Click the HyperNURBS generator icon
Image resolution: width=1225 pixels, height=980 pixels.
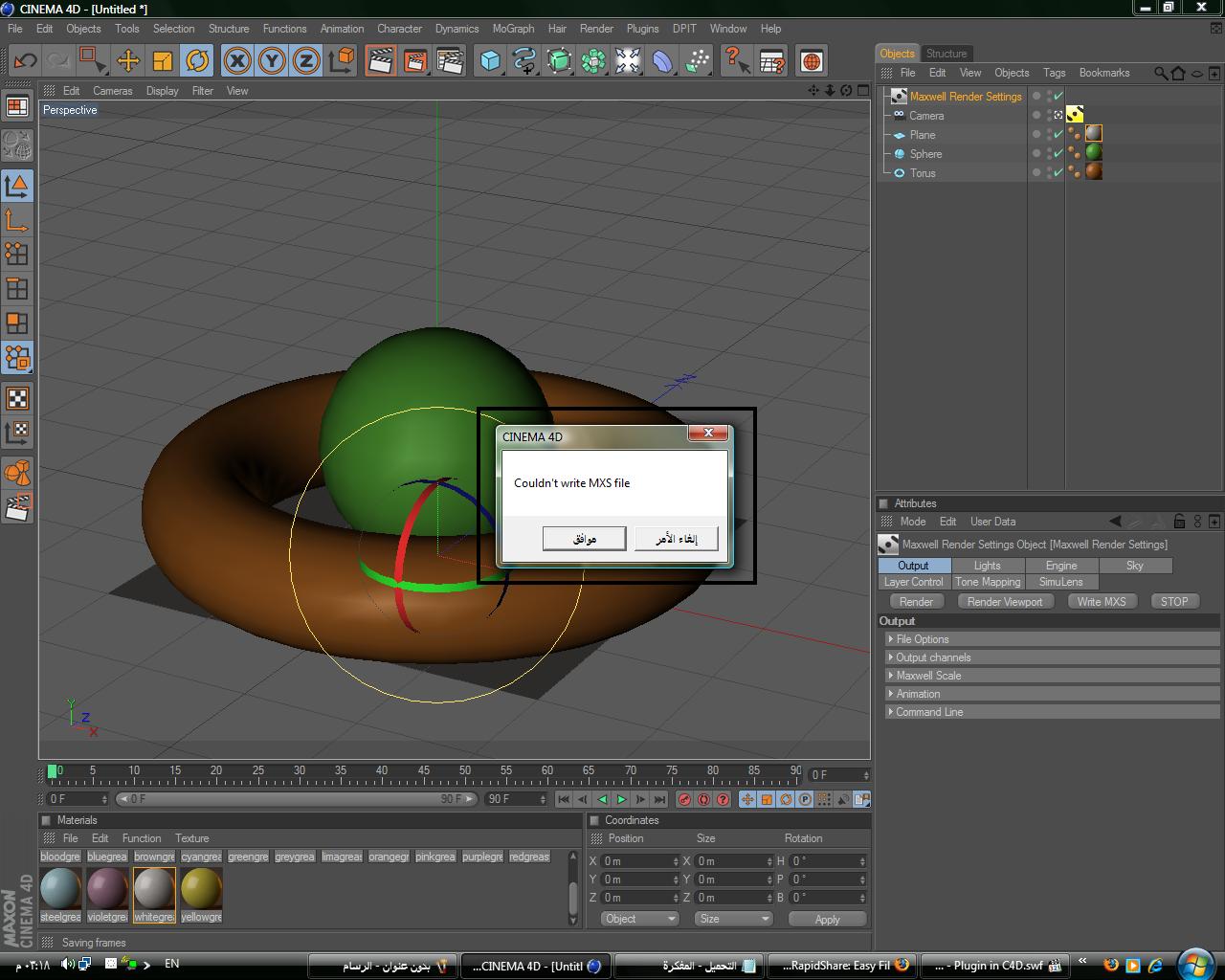click(x=559, y=61)
